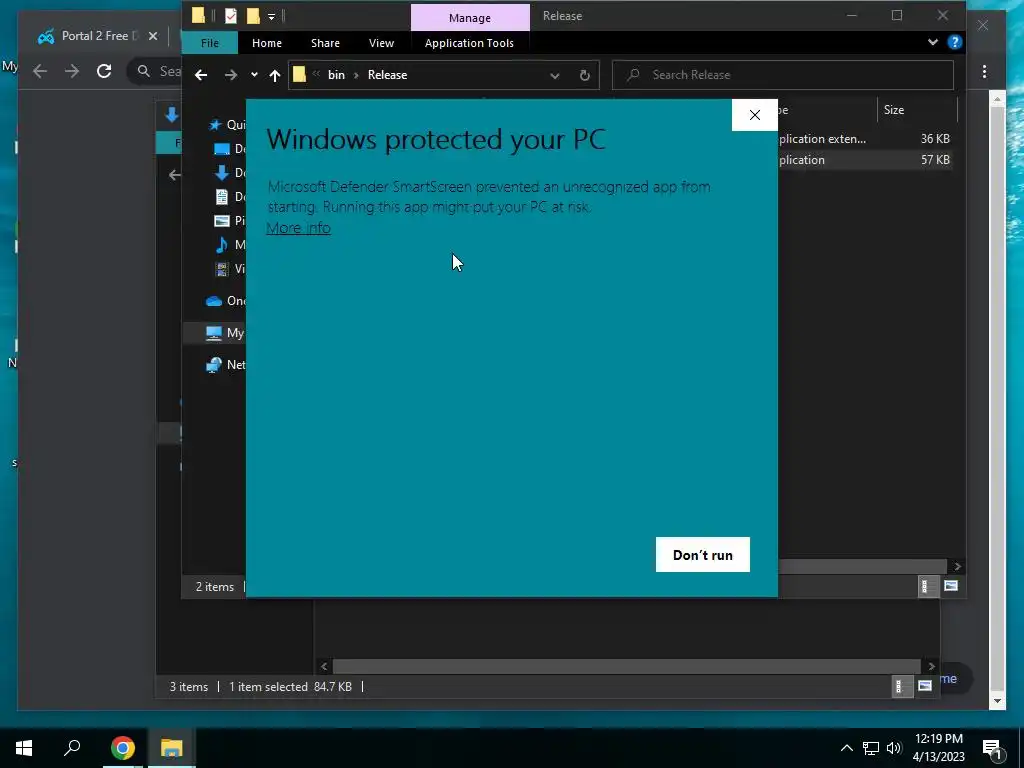Click horizontal scrollbar in rear Explorer window
This screenshot has width=1024, height=768.
tap(627, 666)
